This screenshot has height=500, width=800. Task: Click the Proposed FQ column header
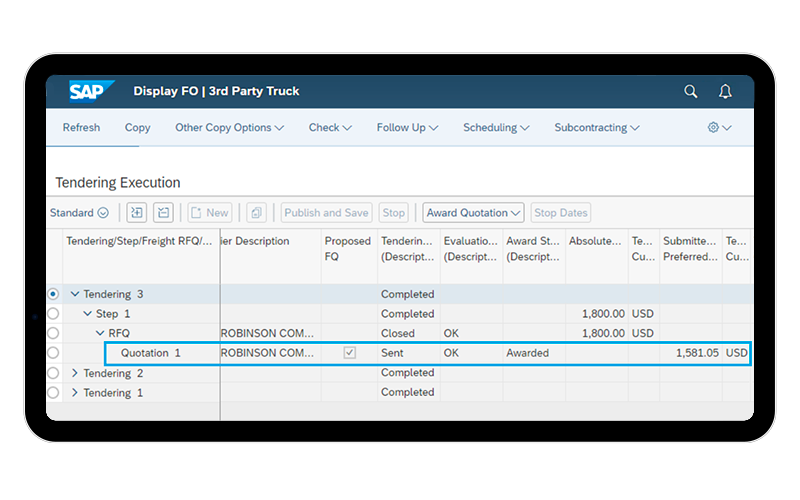pos(347,248)
